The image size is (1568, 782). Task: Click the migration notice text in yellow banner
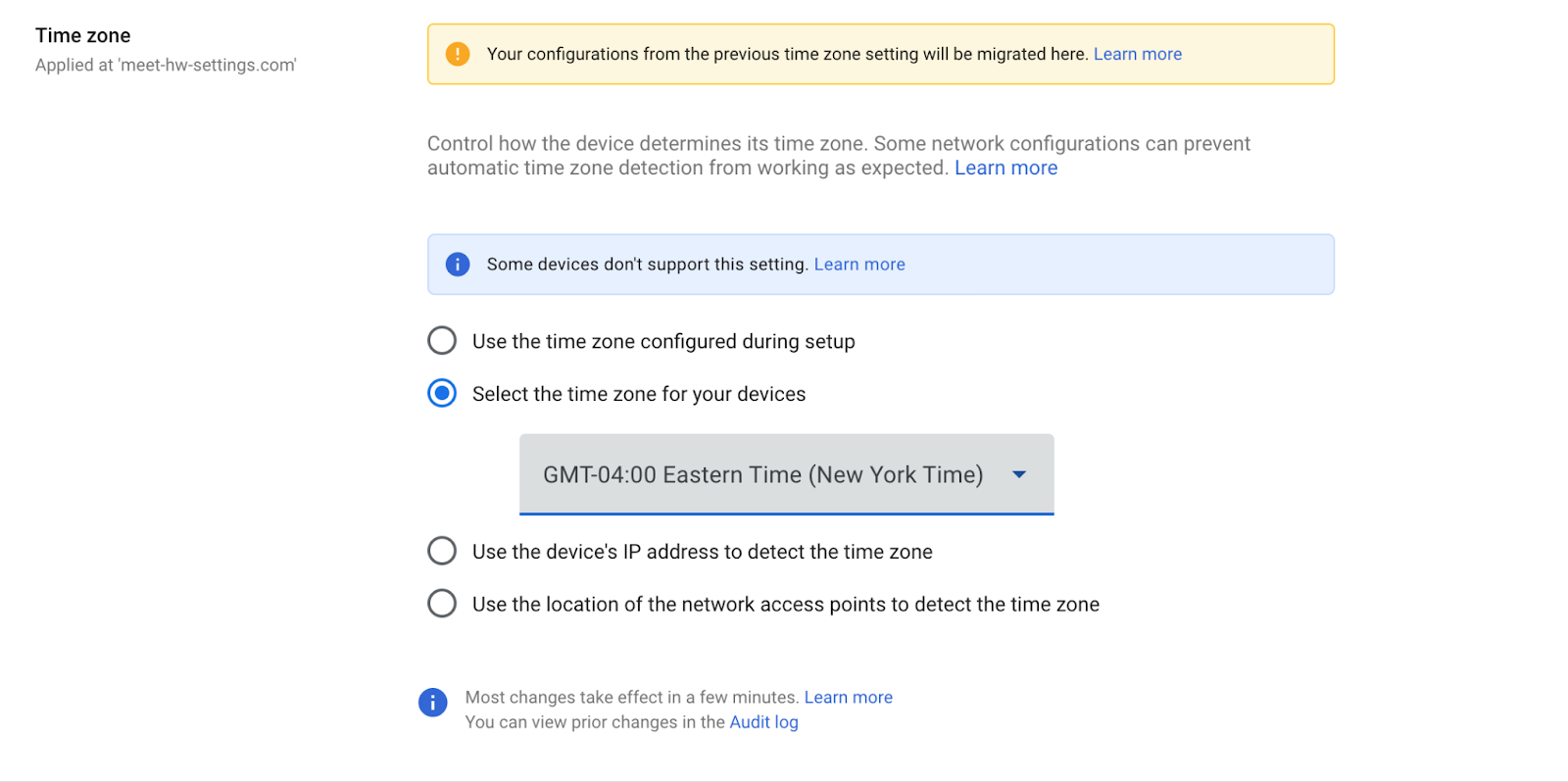pyautogui.click(x=787, y=54)
